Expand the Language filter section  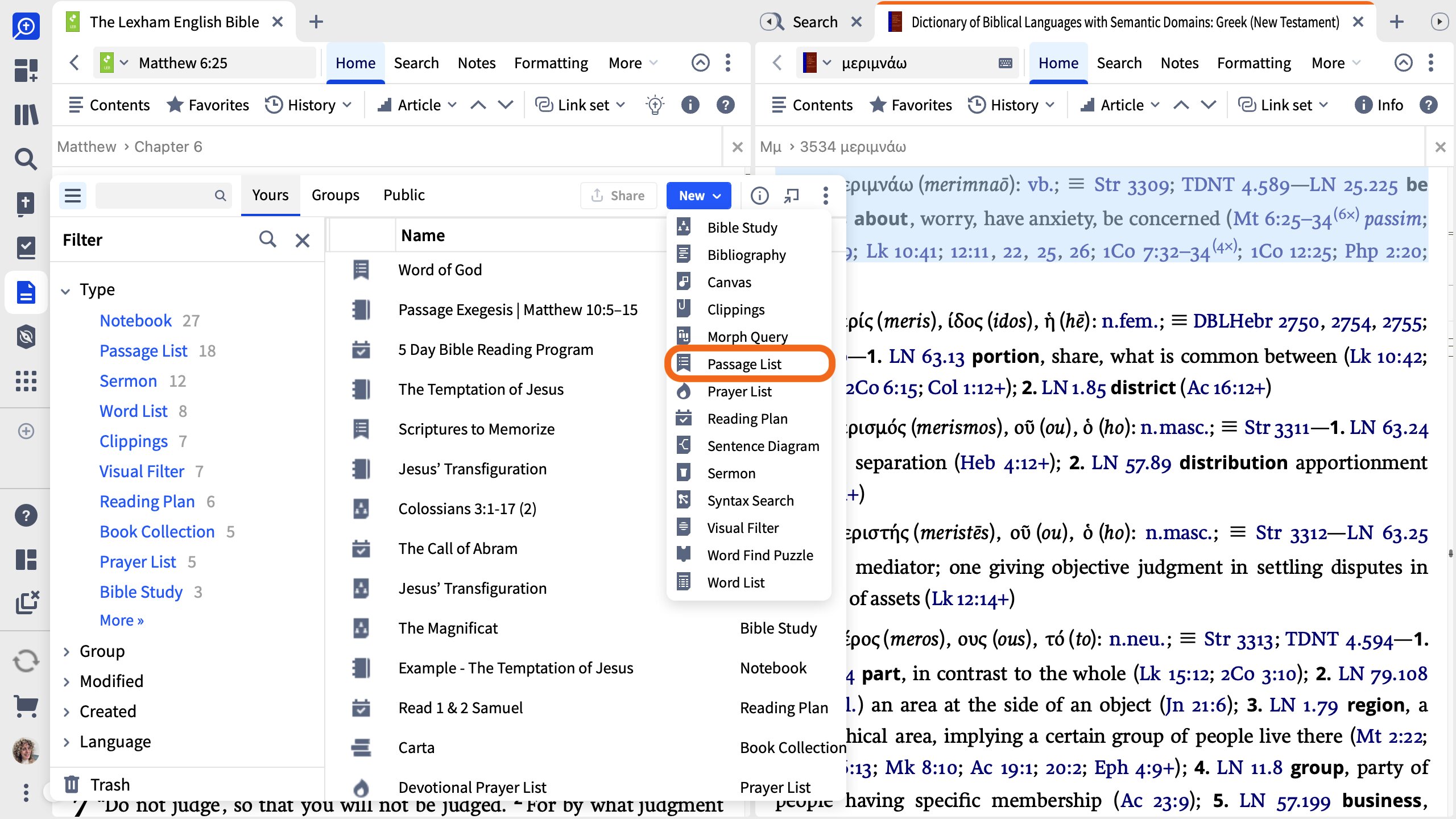[x=66, y=742]
